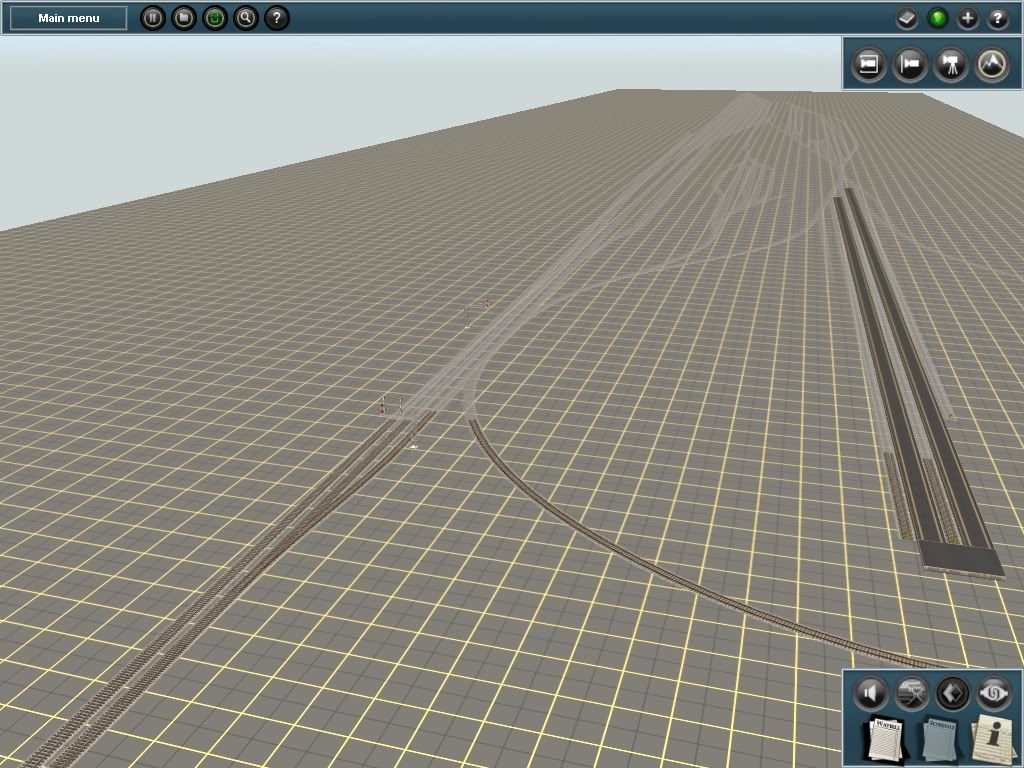Switch to the tripod tracking camera view
This screenshot has width=1024, height=768.
pos(951,64)
